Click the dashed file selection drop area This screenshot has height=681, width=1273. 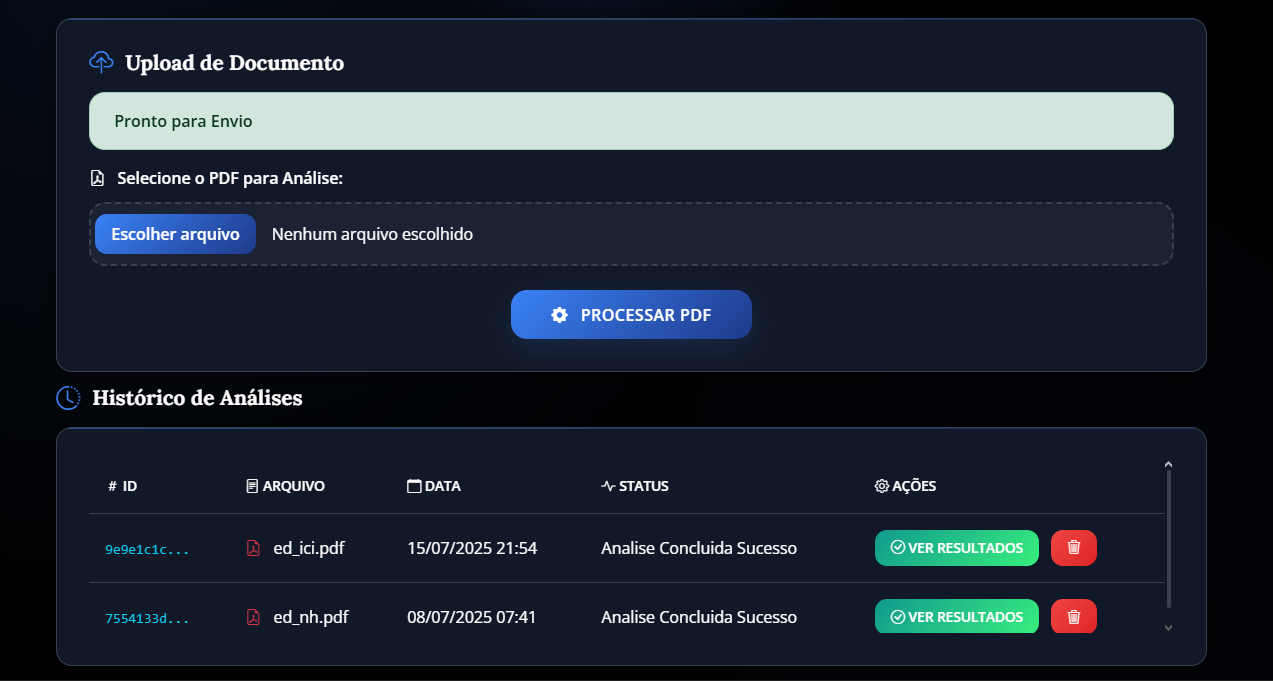(631, 234)
